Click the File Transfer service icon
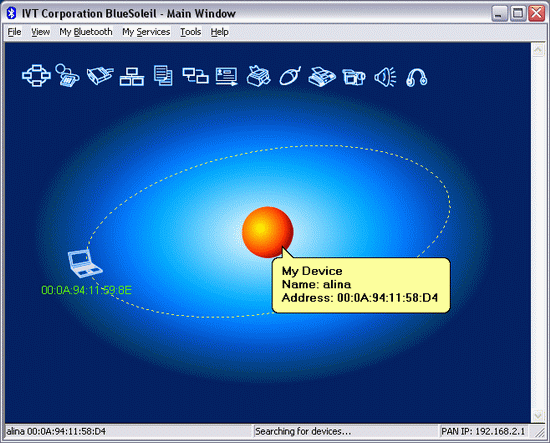The width and height of the screenshot is (550, 443). pyautogui.click(x=163, y=75)
